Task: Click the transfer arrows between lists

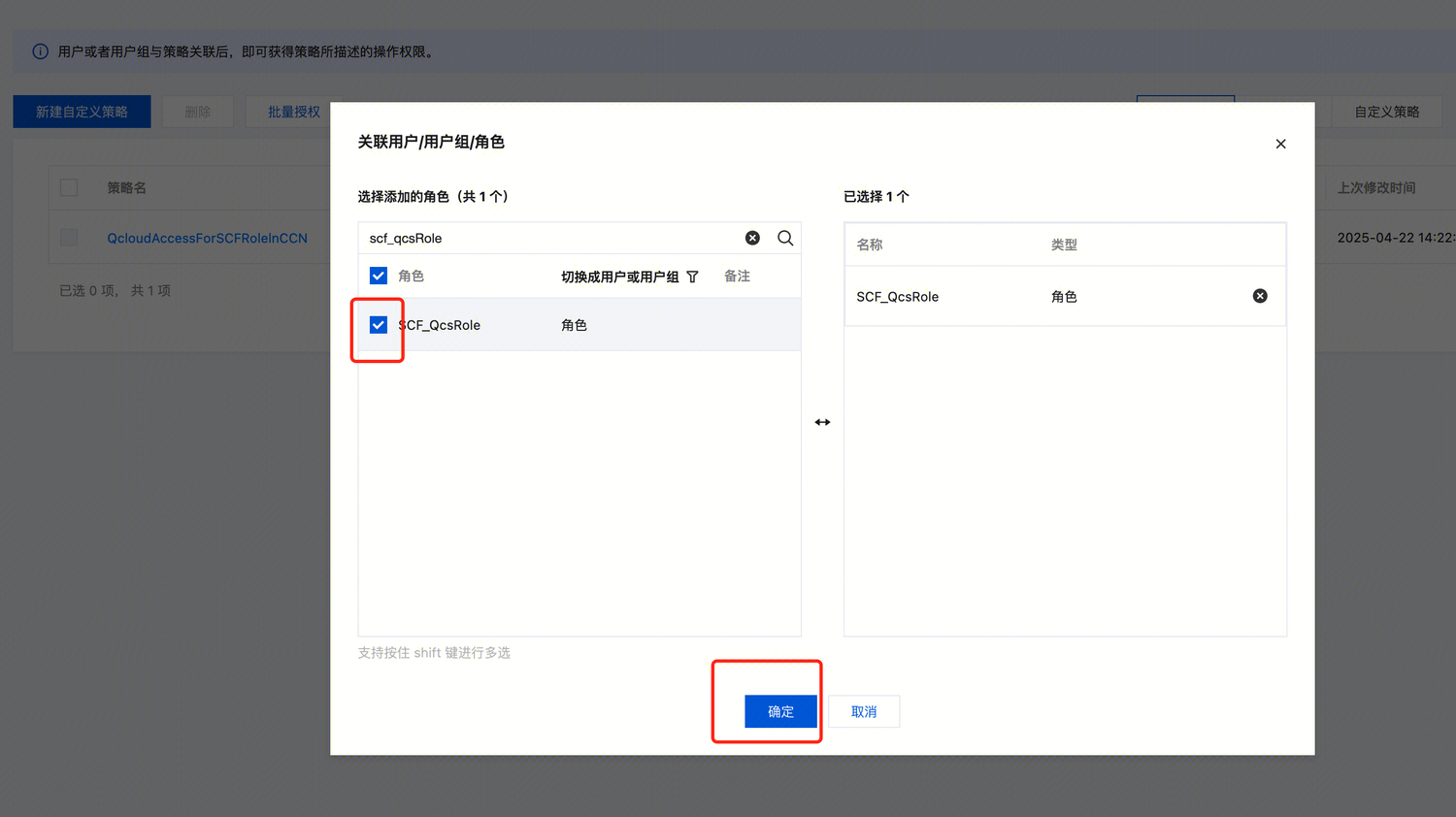Action: 822,422
